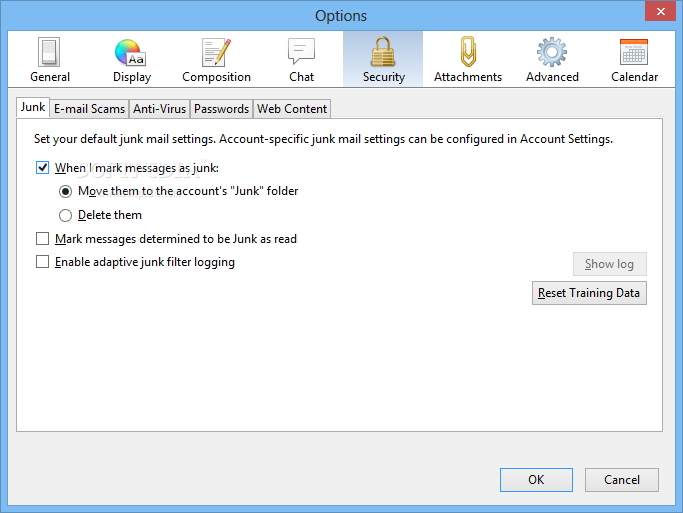Switch to the Passwords tab
This screenshot has width=683, height=513.
(221, 109)
